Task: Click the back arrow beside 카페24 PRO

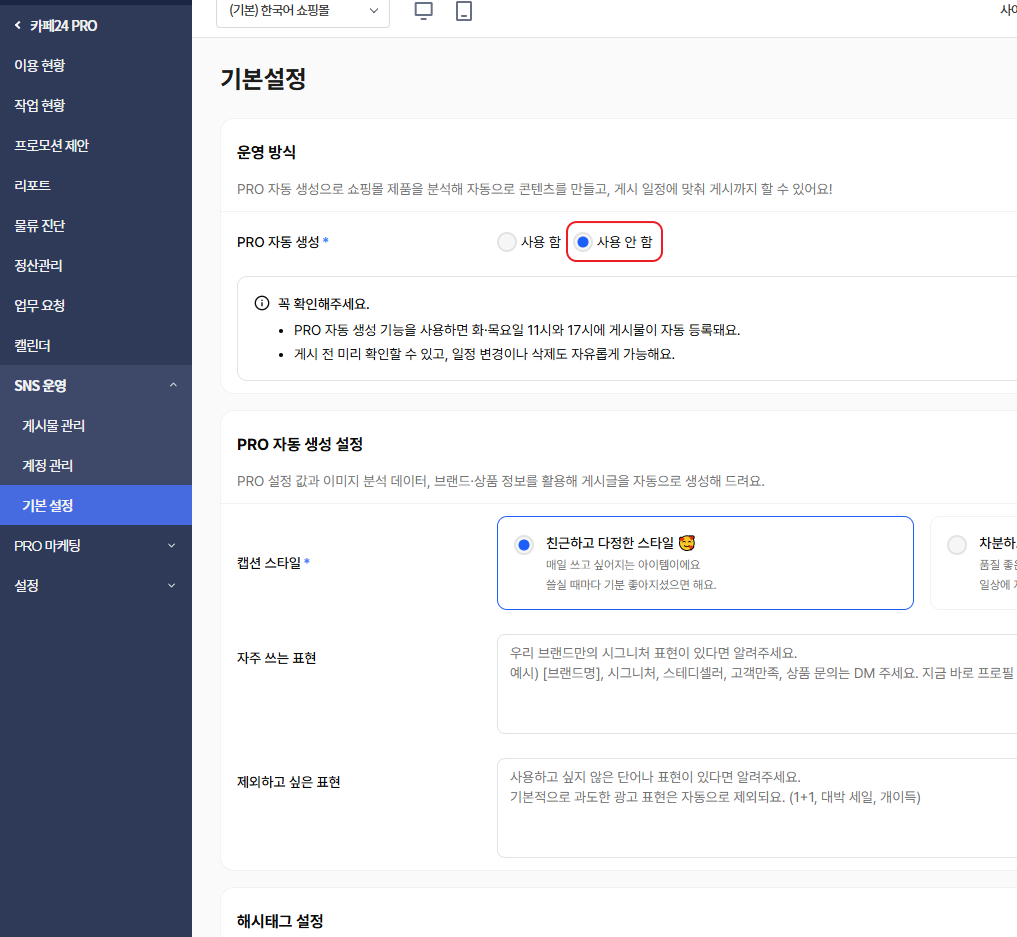Action: click(18, 25)
